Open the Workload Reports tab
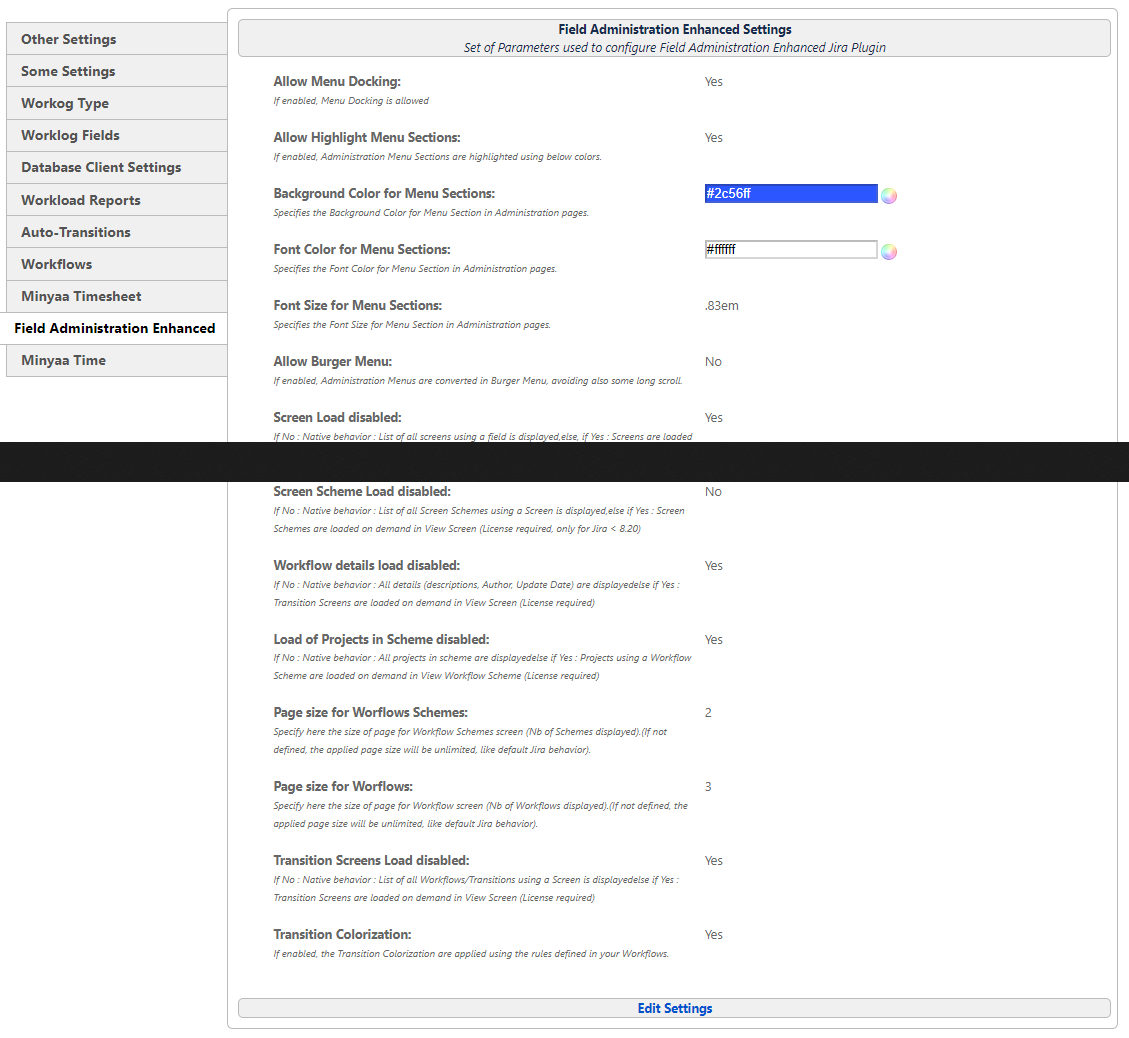The height and width of the screenshot is (1038, 1129). pyautogui.click(x=117, y=200)
